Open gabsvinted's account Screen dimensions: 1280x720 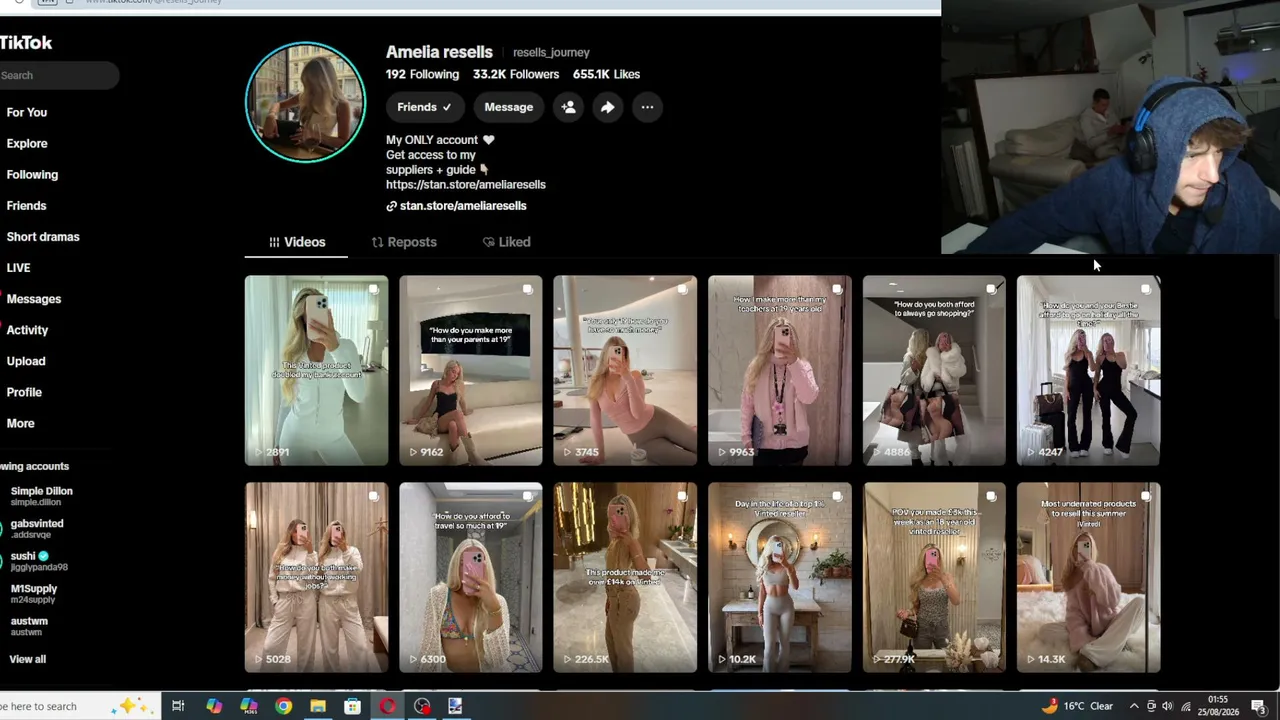(37, 529)
